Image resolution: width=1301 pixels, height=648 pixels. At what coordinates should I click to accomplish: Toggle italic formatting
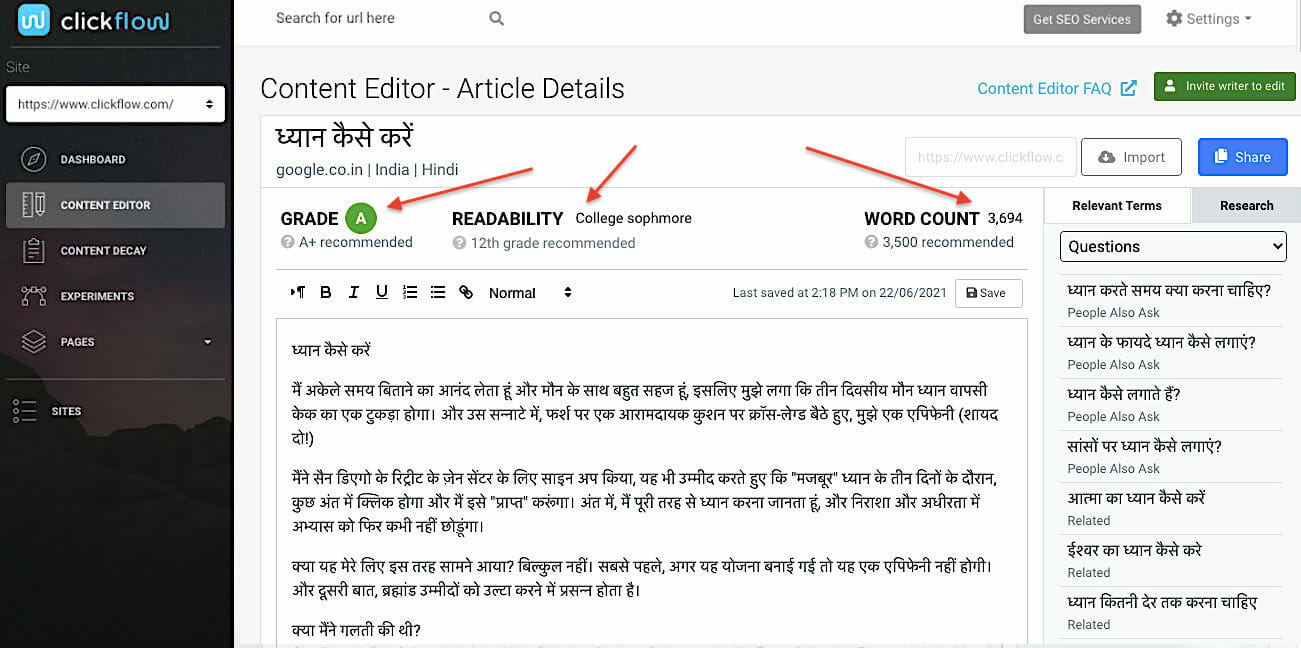coord(353,293)
